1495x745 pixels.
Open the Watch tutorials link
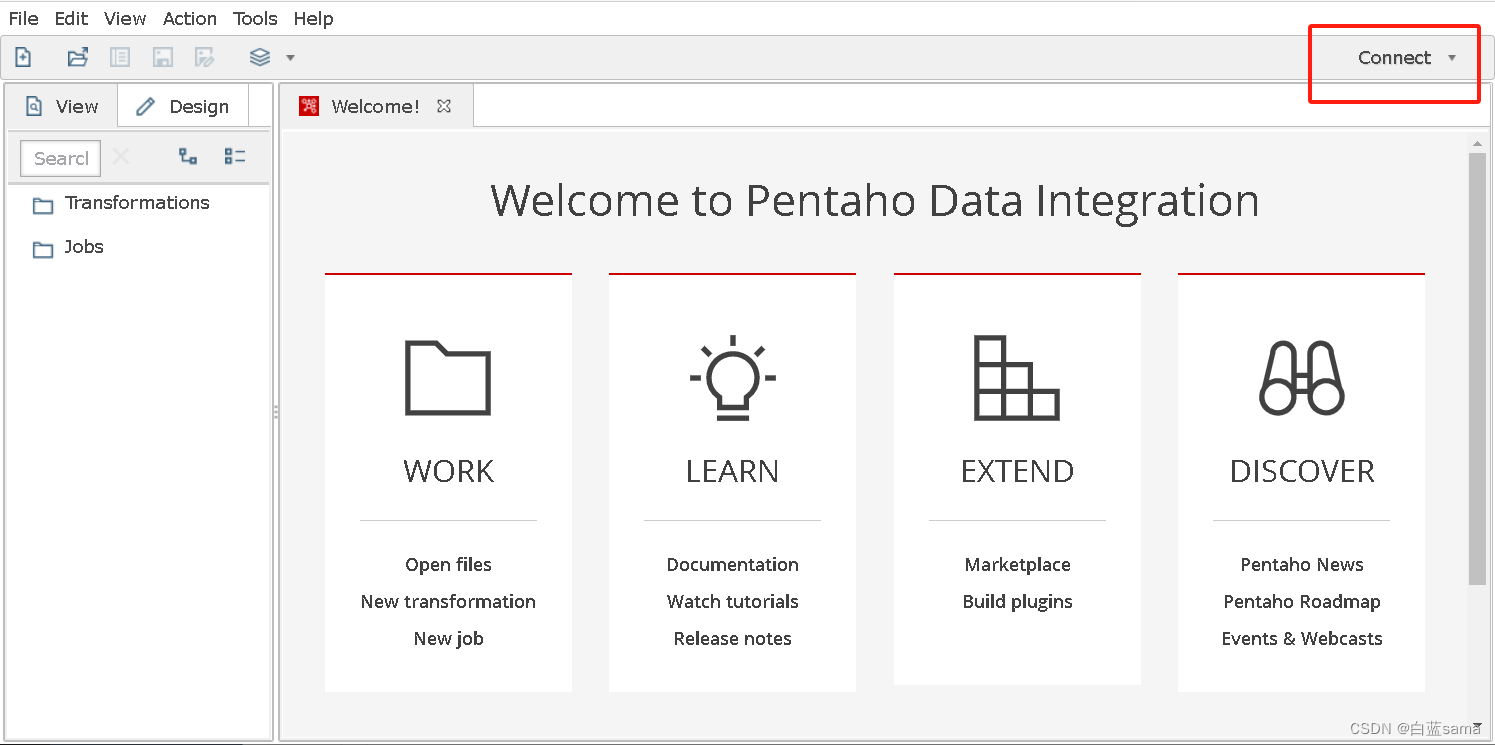click(x=733, y=602)
